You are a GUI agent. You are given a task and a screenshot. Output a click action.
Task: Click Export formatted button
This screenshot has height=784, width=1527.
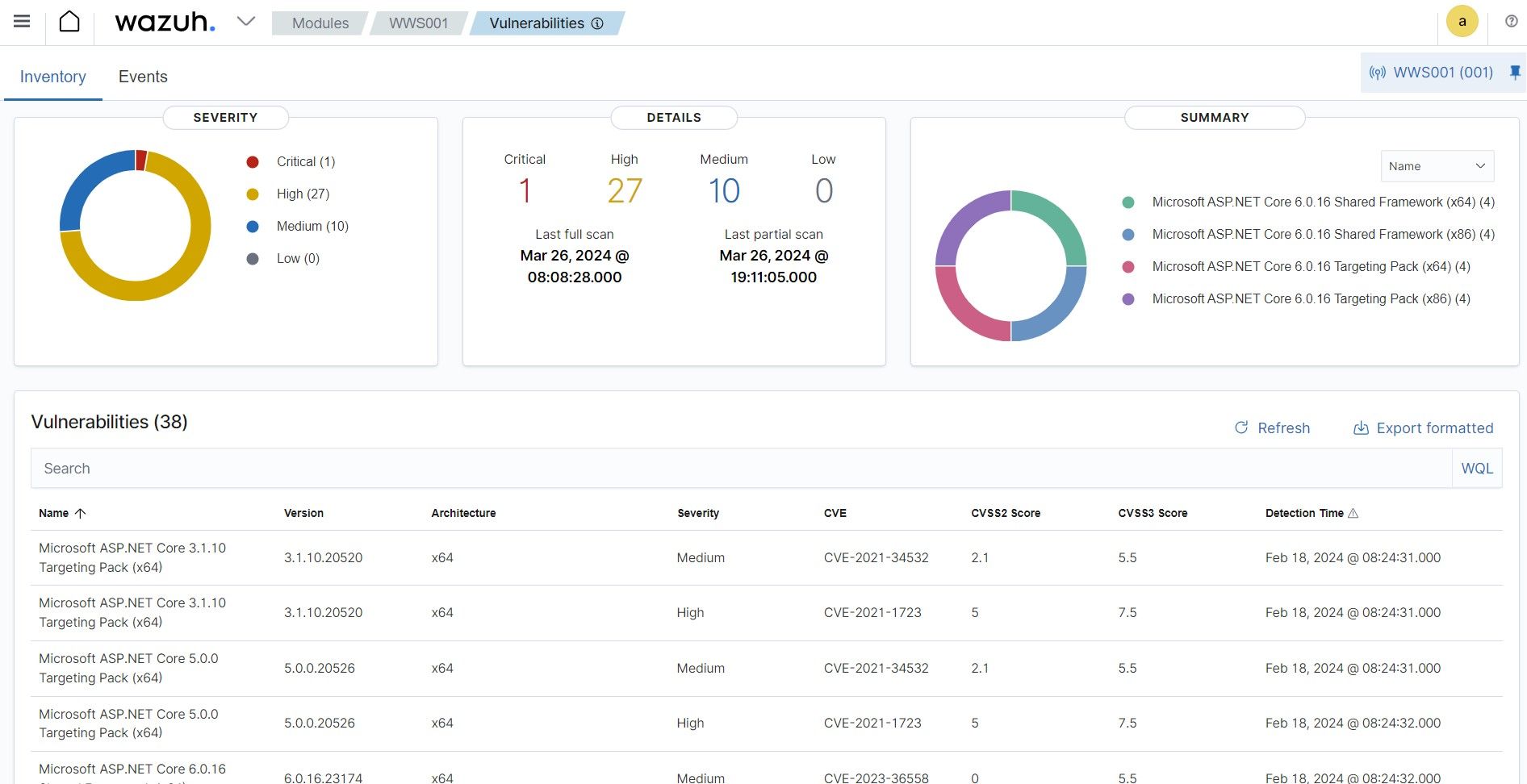click(x=1423, y=427)
